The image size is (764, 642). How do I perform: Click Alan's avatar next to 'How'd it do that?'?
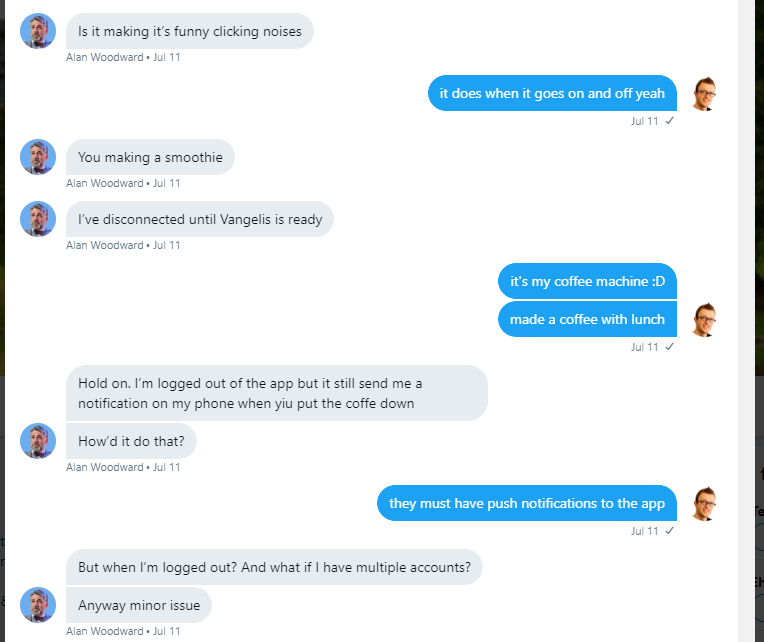point(38,441)
